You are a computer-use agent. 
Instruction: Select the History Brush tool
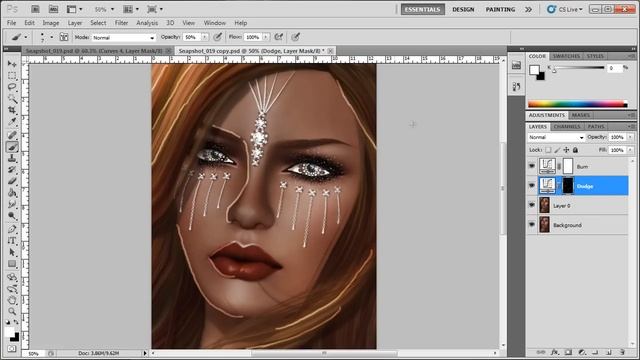(x=12, y=170)
